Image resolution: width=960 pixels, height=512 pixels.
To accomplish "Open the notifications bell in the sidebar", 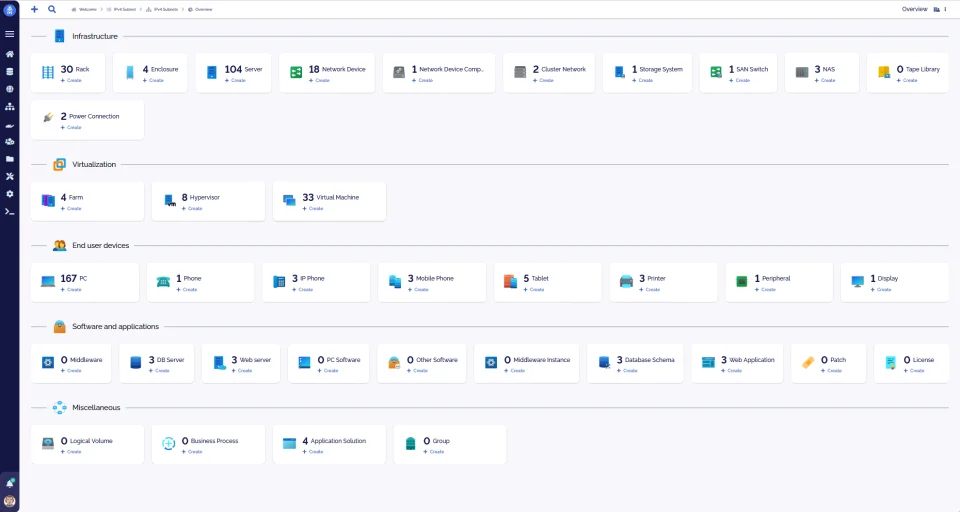I will coord(9,483).
